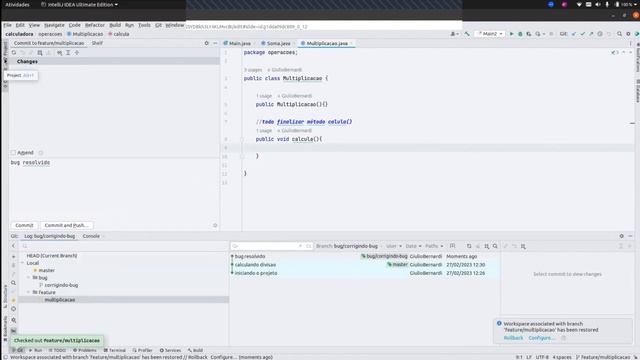Click into the commit message field with 'bug resolvido'
Viewport: 640px width, 360px height.
click(114, 189)
